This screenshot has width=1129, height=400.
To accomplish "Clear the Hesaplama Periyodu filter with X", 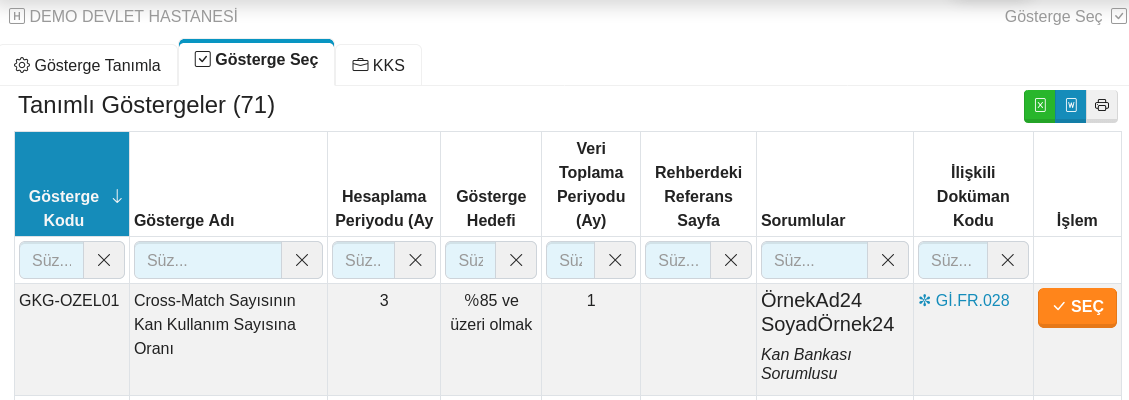I will (x=415, y=260).
